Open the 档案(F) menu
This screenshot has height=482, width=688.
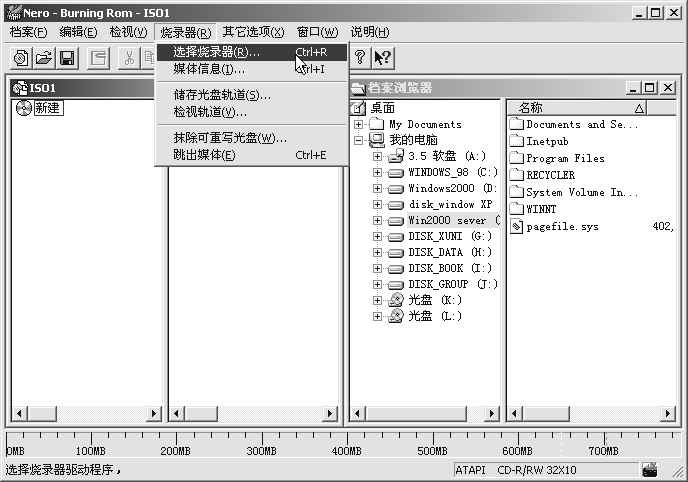pyautogui.click(x=29, y=32)
